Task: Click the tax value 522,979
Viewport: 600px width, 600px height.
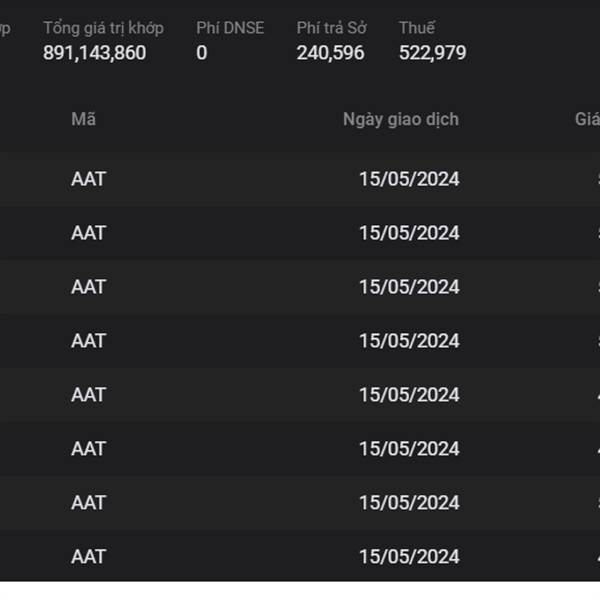Action: tap(432, 53)
